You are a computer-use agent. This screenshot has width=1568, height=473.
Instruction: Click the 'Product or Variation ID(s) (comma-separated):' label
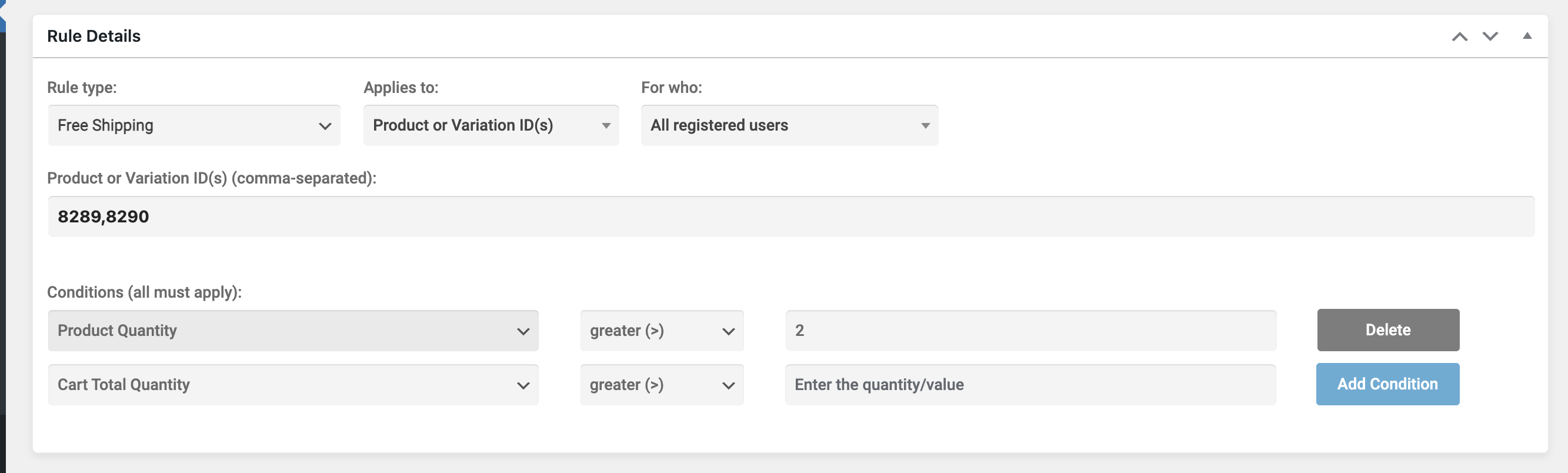tap(212, 178)
